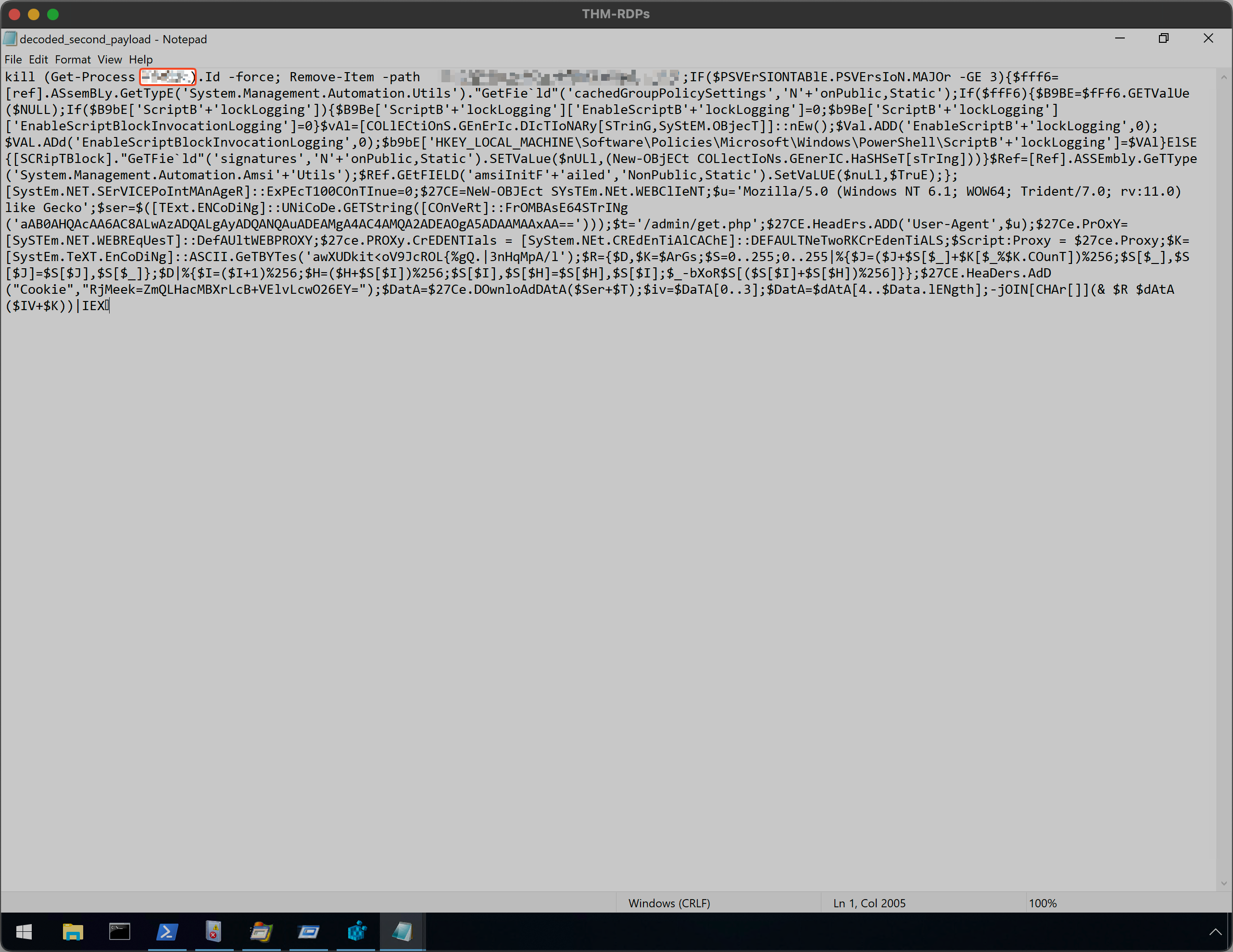Open Command Prompt from the taskbar
The height and width of the screenshot is (952, 1233).
120,932
